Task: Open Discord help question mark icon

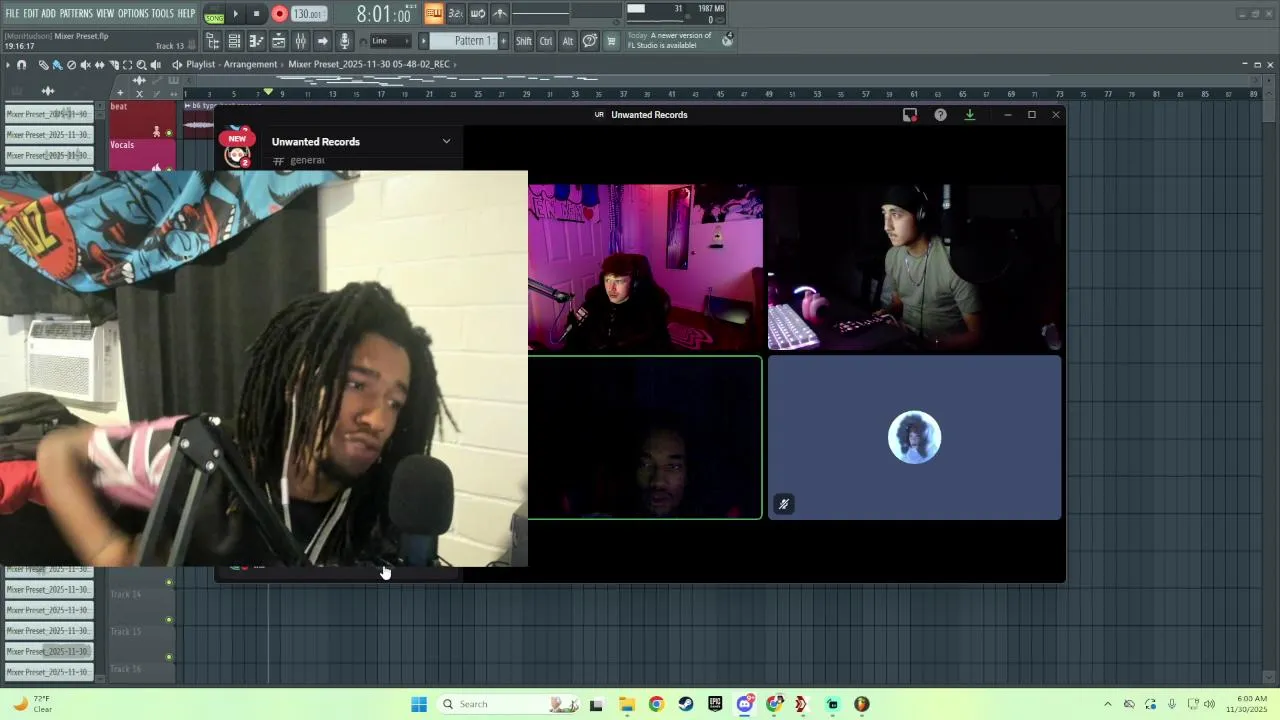Action: pos(940,115)
